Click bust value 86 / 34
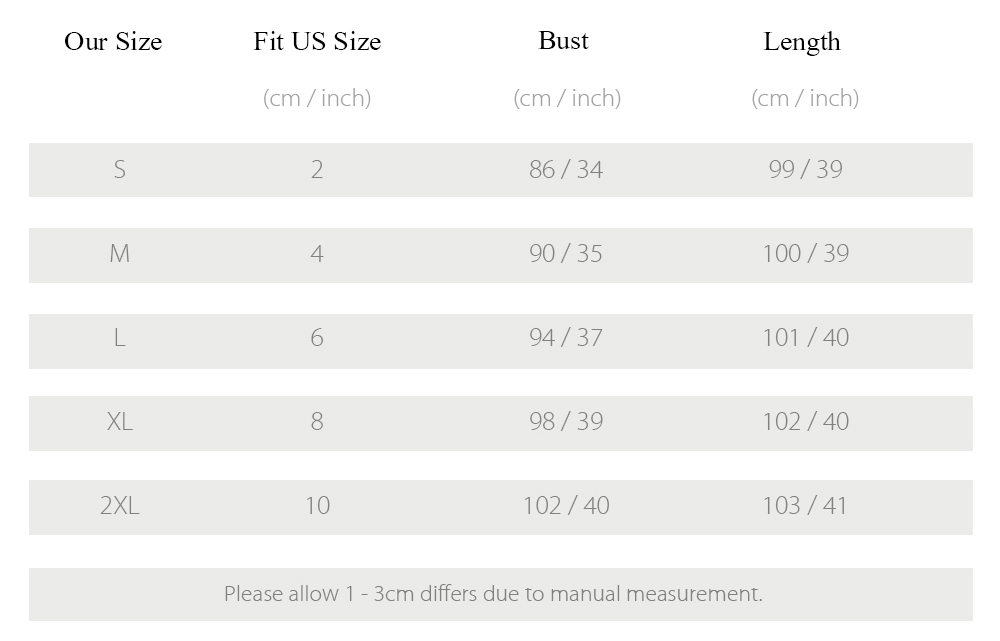 tap(566, 170)
